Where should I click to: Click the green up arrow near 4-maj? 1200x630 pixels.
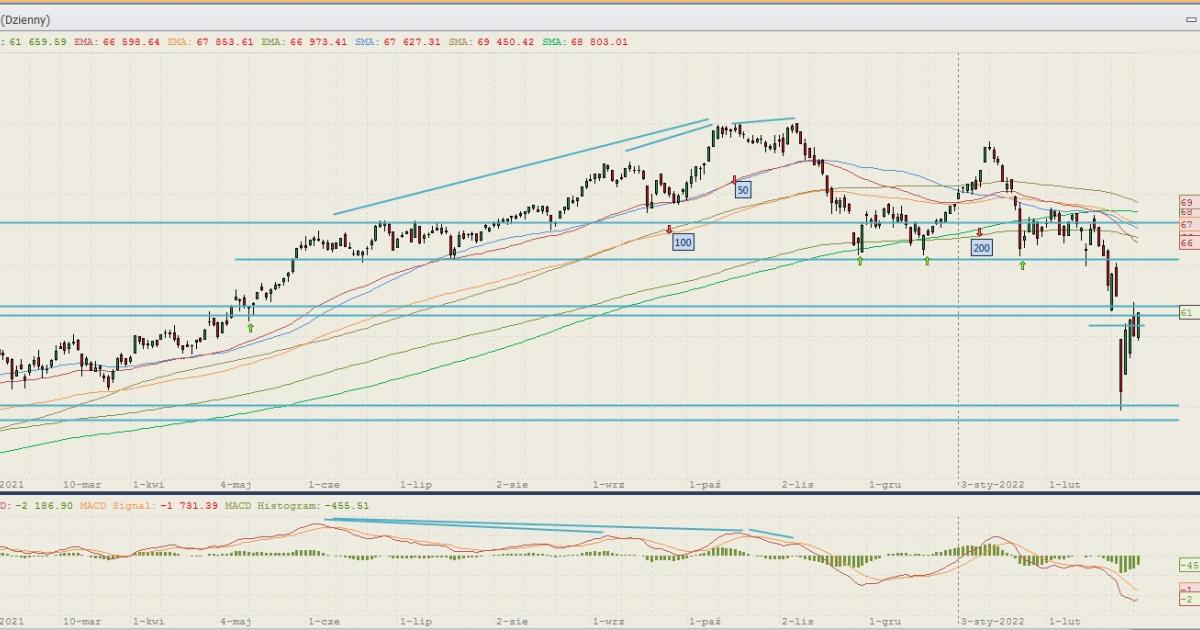point(251,327)
